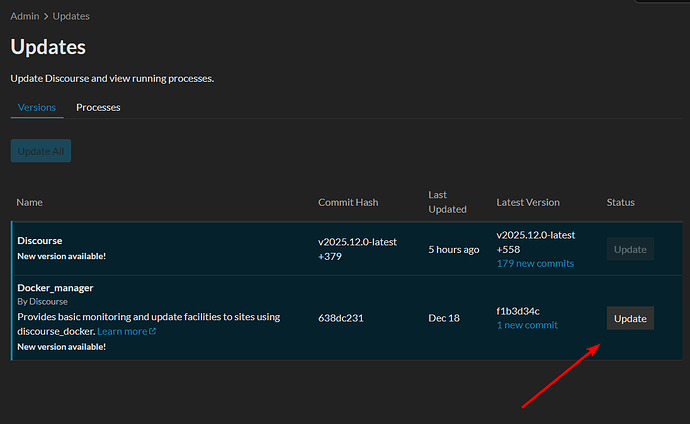This screenshot has width=690, height=424.
Task: Click the Commit Hash column header
Action: tap(348, 202)
